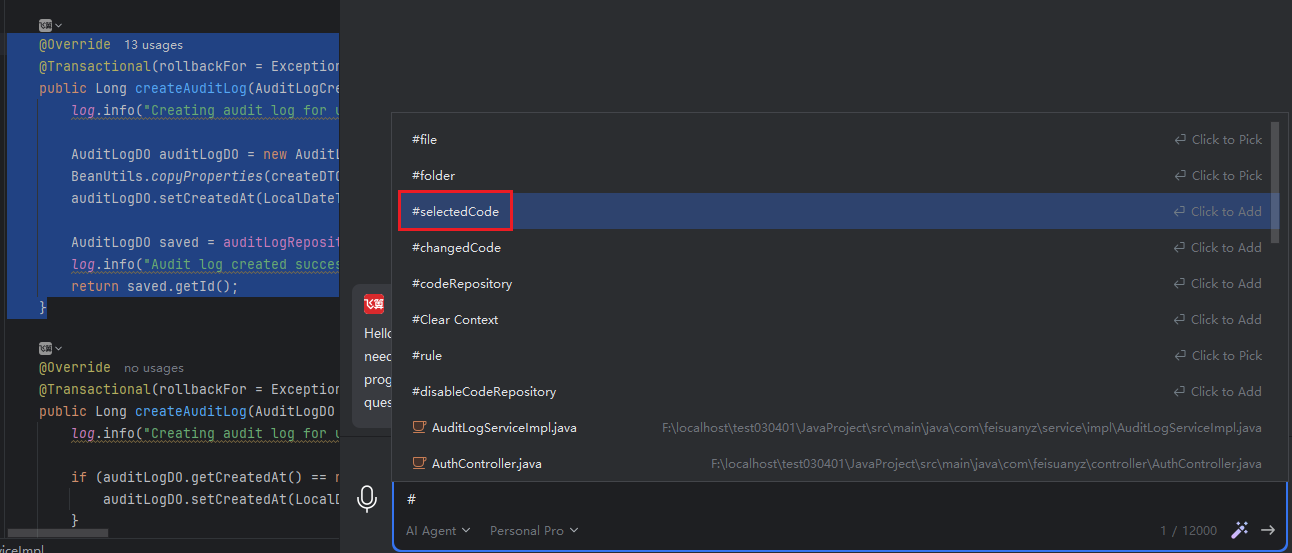Image resolution: width=1292 pixels, height=553 pixels.
Task: Click the microphone voice input icon
Action: click(x=368, y=498)
